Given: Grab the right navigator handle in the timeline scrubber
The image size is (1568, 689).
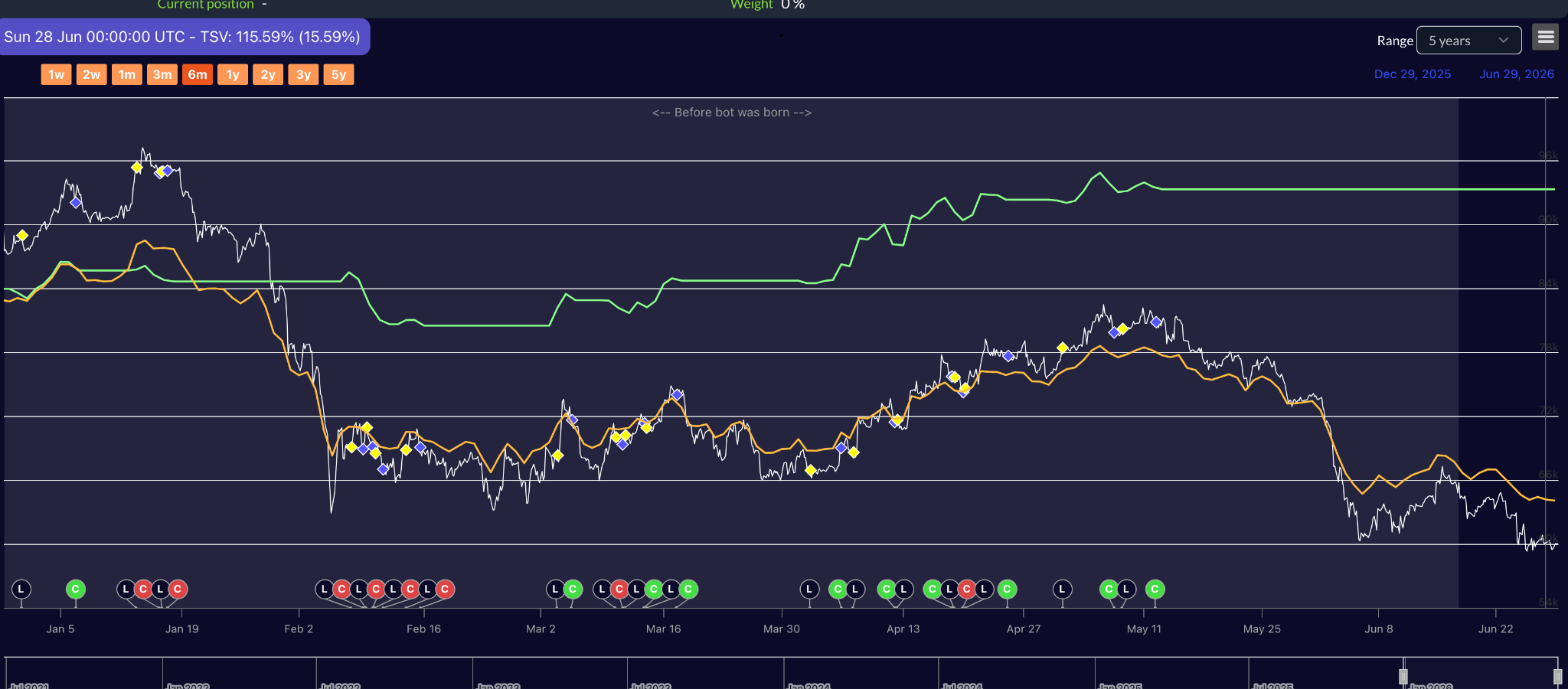Looking at the screenshot, I should point(1557,676).
